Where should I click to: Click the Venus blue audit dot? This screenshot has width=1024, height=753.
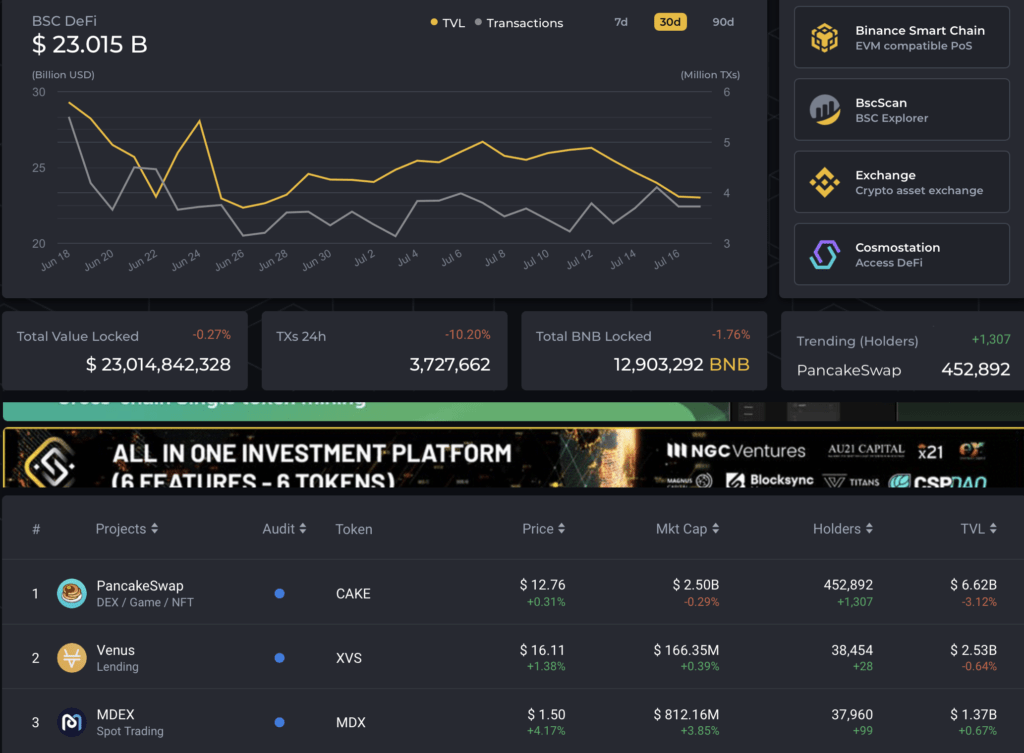(279, 658)
